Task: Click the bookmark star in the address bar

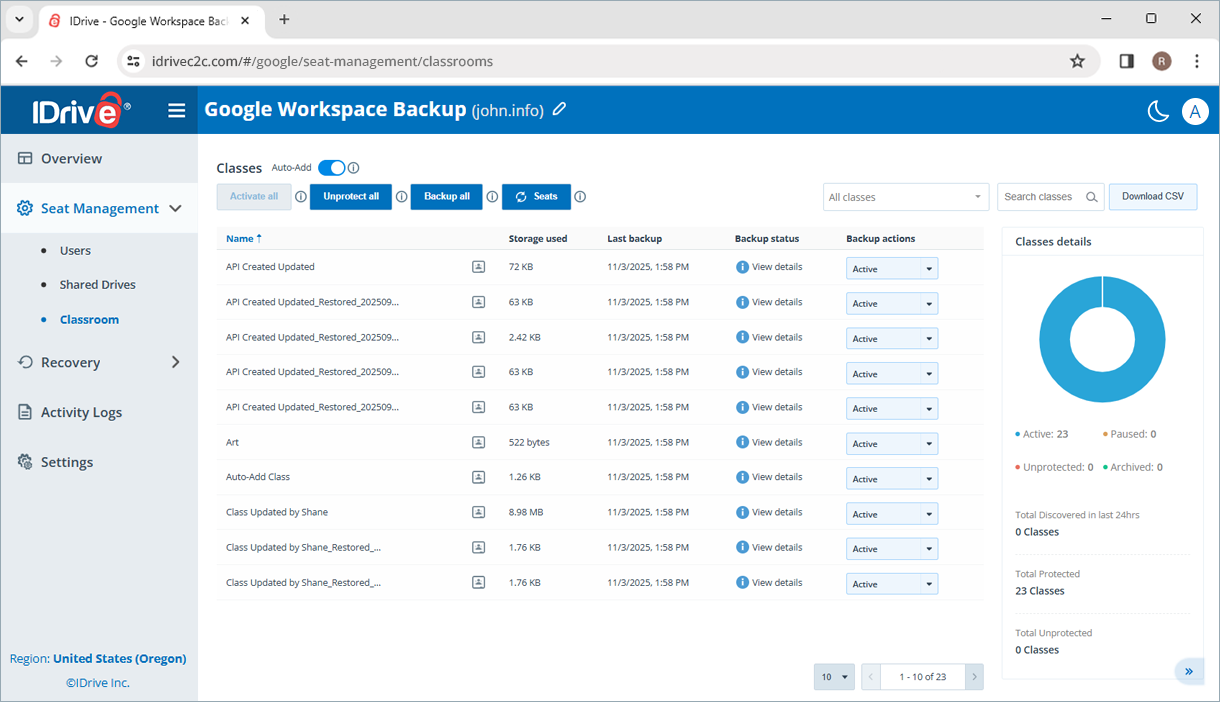Action: pyautogui.click(x=1077, y=61)
